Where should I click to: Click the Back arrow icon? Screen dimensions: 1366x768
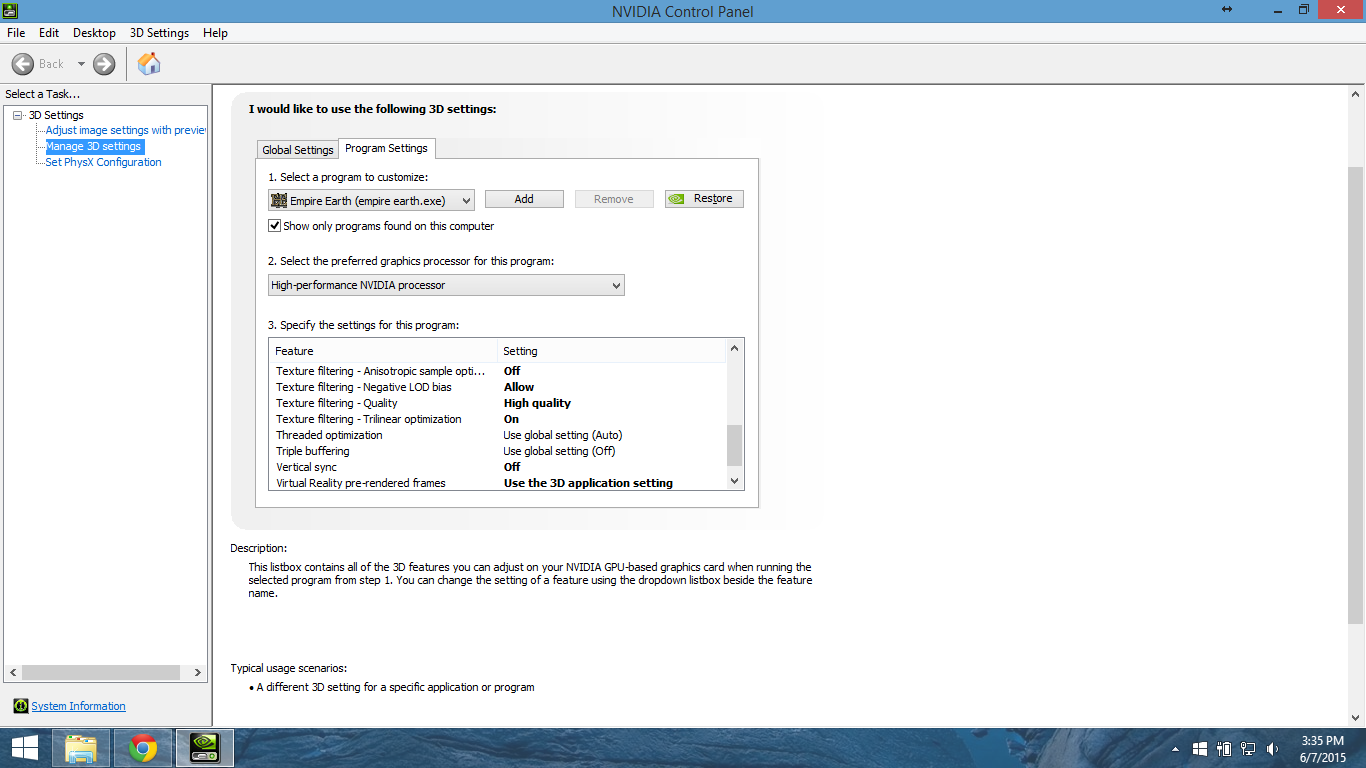pyautogui.click(x=23, y=64)
